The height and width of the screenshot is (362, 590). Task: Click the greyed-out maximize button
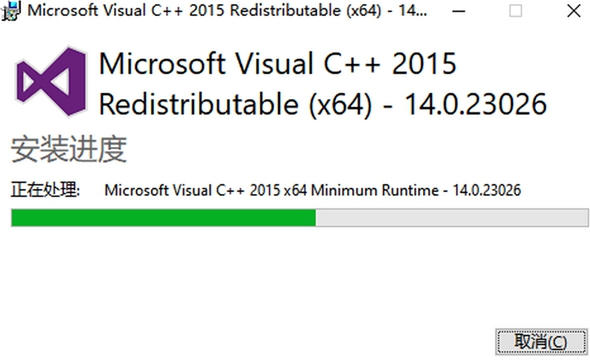[x=515, y=11]
